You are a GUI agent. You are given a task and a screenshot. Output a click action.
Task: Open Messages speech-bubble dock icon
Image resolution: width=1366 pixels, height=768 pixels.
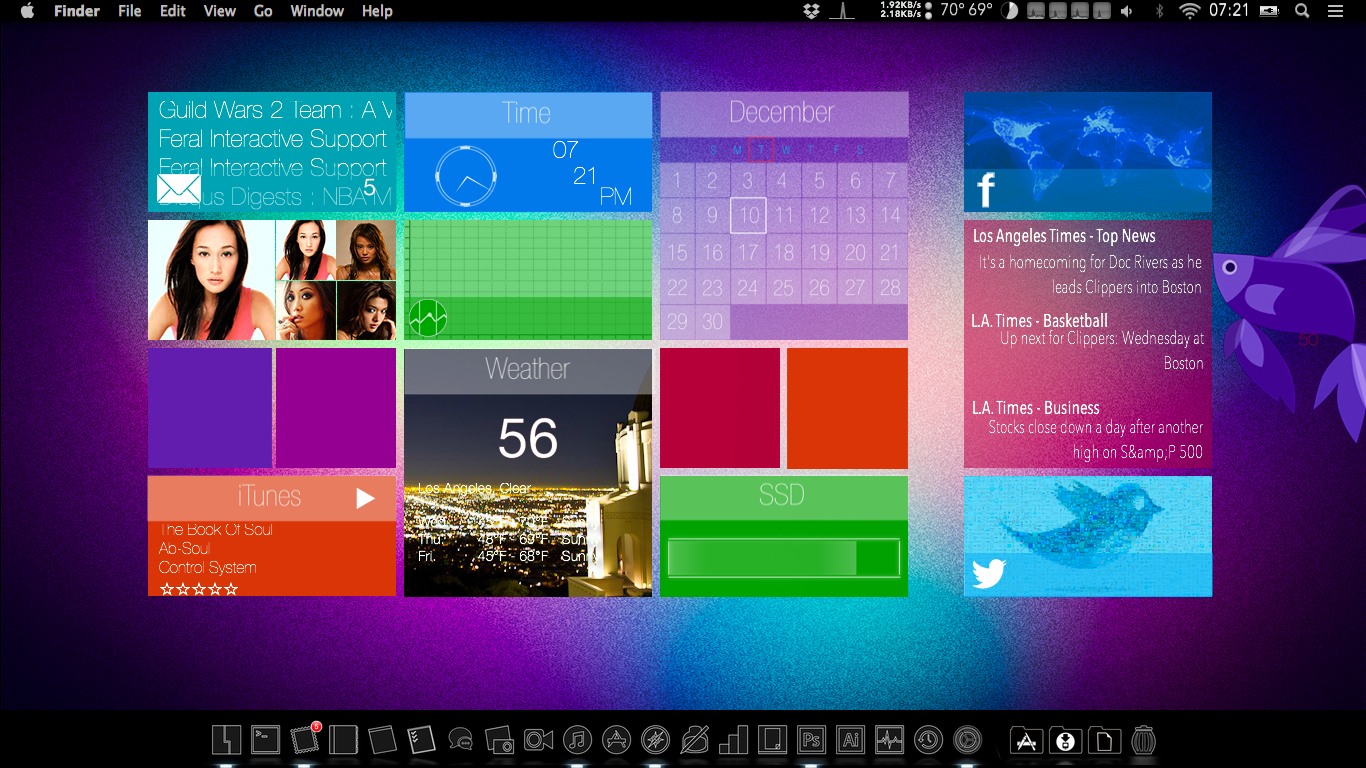(x=460, y=740)
